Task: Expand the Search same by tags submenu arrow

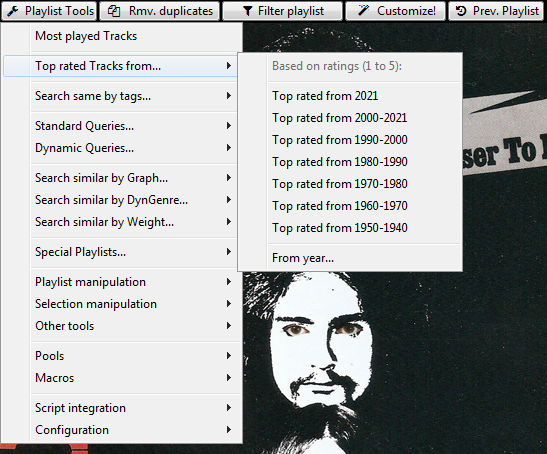Action: coord(228,96)
